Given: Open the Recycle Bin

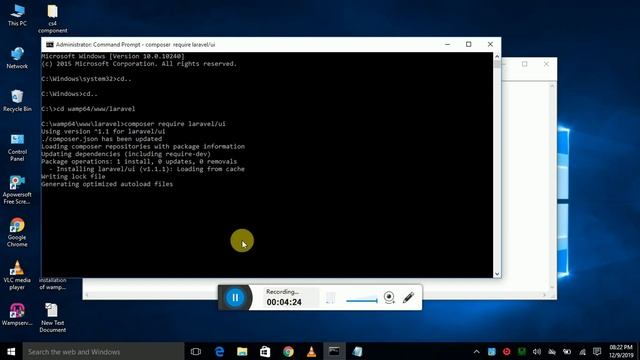Looking at the screenshot, I should (x=17, y=101).
